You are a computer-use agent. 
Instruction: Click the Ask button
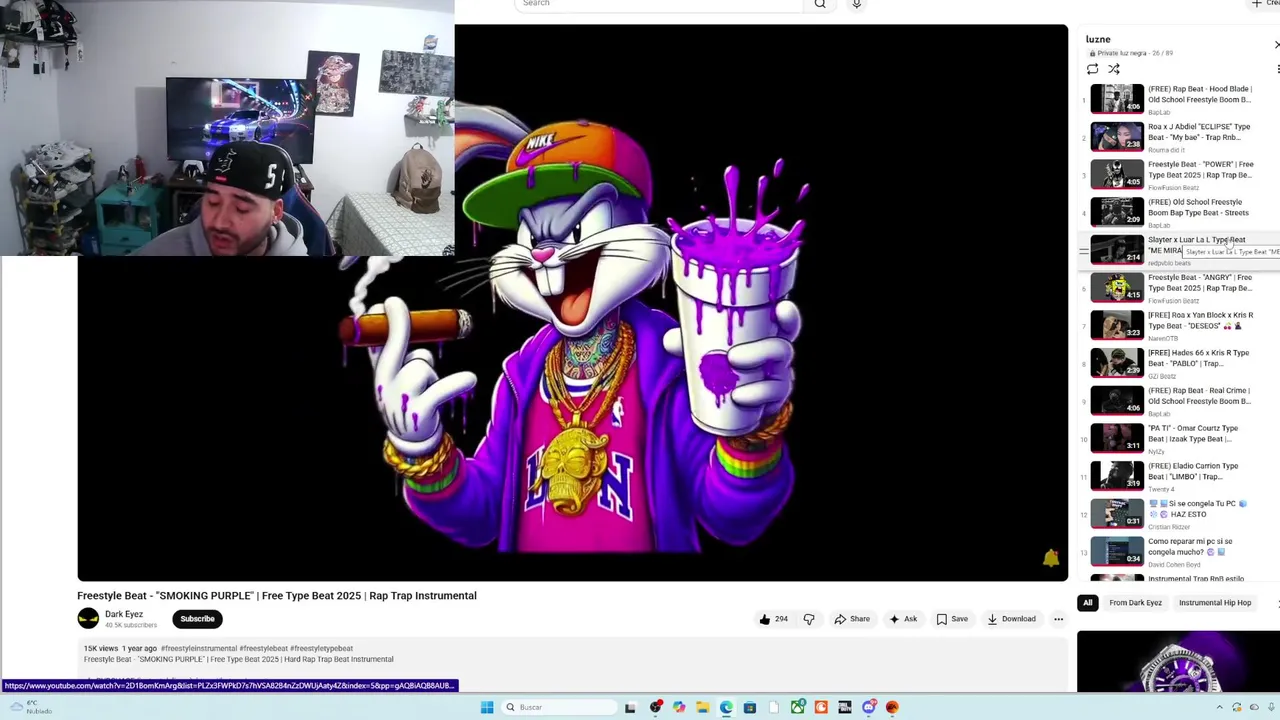902,619
